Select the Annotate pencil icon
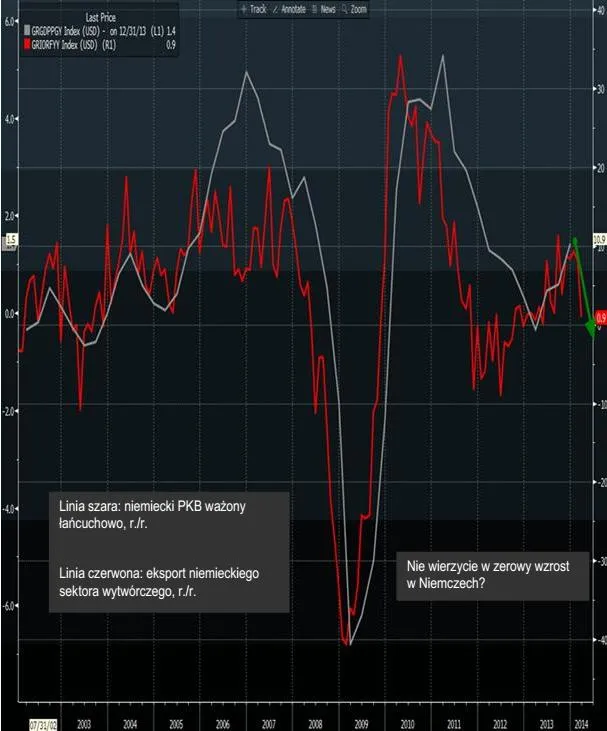Screen dimensions: 607x731 (x=275, y=9)
